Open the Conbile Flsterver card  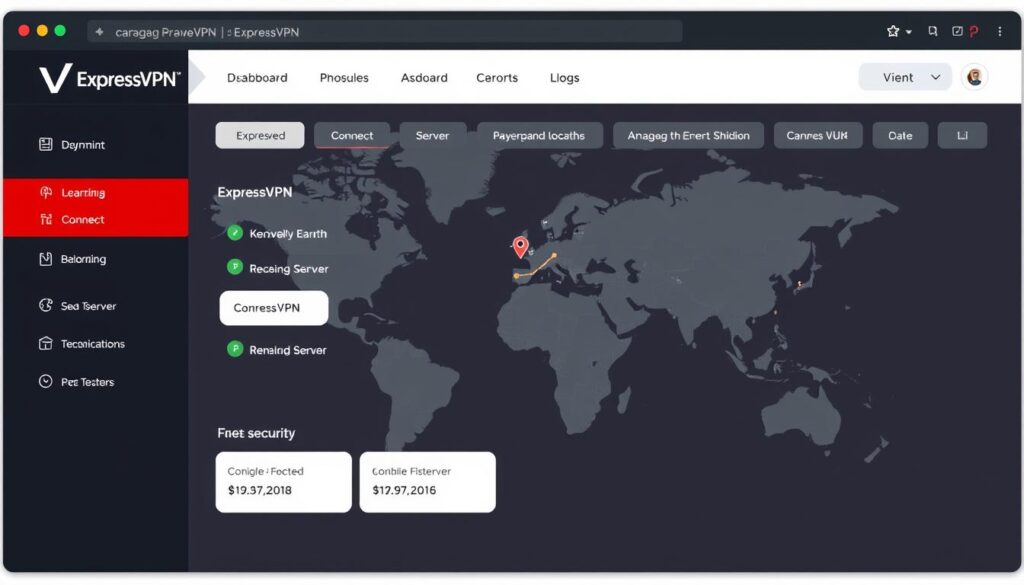coord(427,482)
